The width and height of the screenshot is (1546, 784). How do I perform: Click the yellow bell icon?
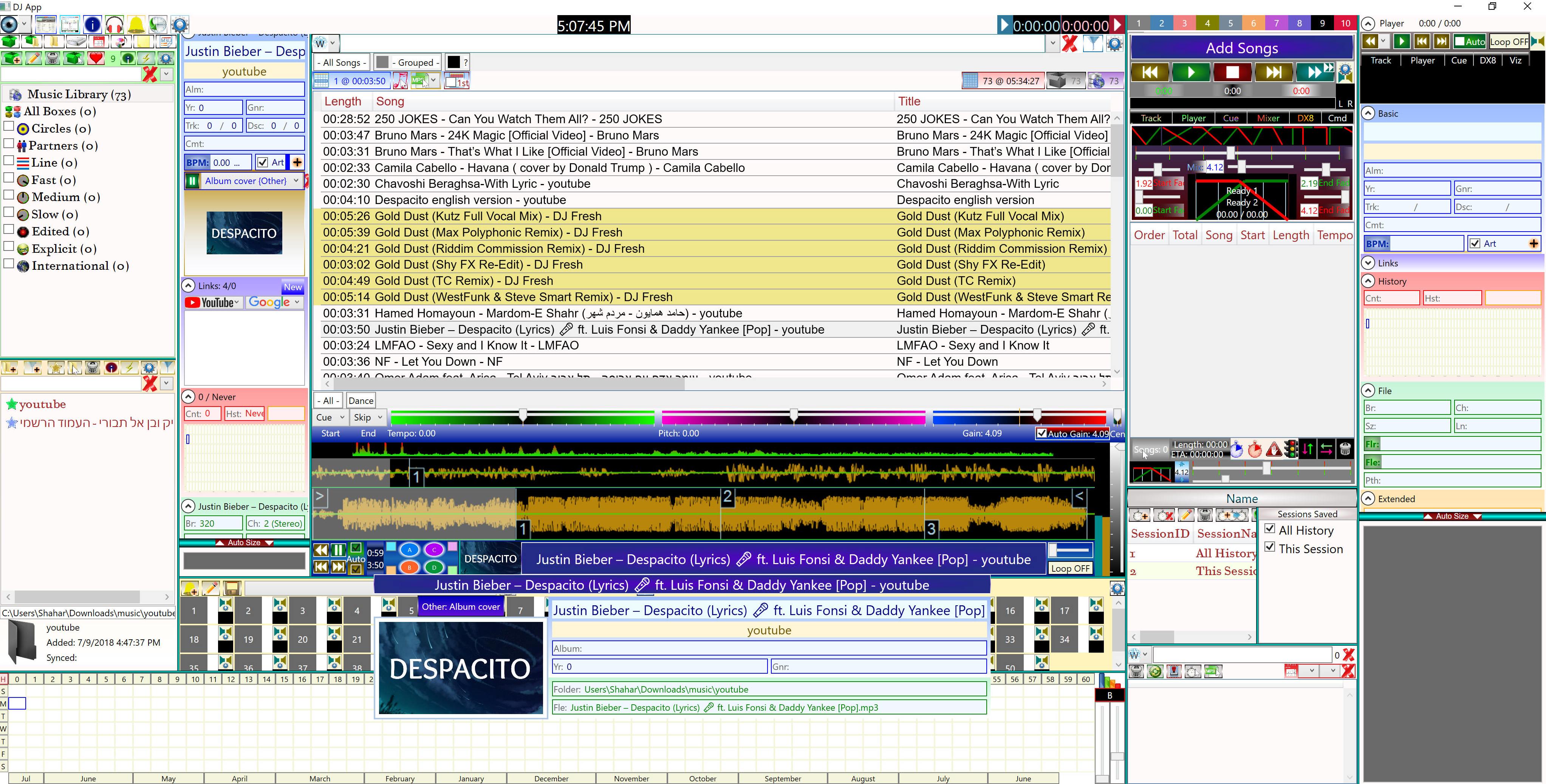click(x=136, y=25)
